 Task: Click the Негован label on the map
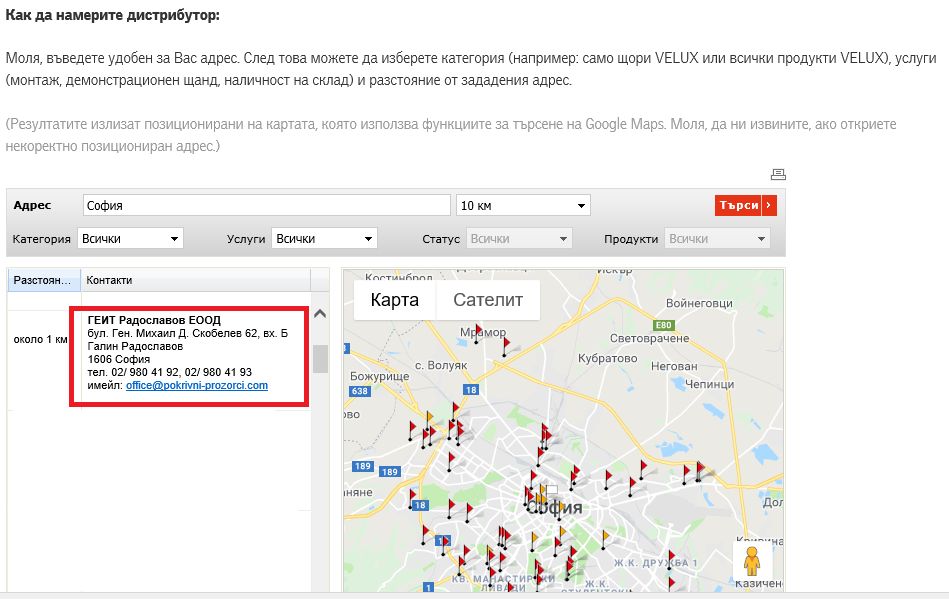click(x=674, y=366)
